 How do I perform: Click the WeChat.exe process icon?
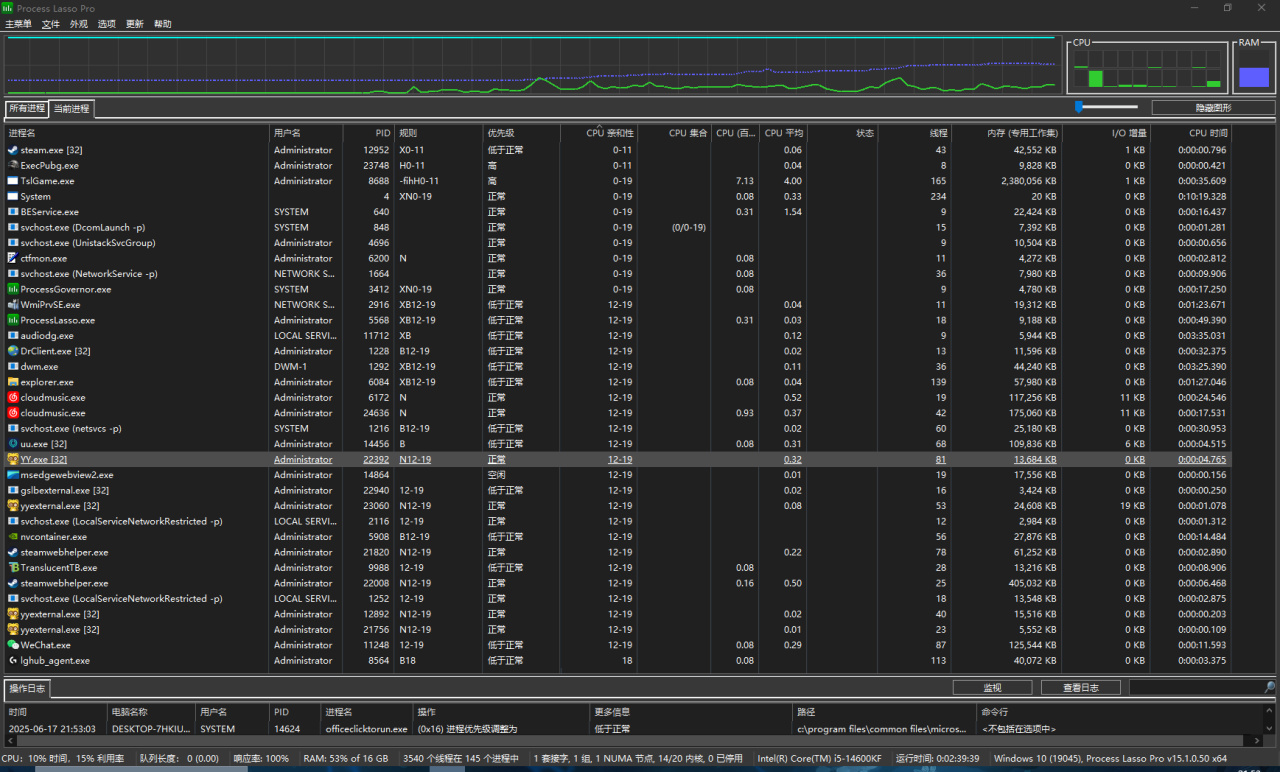click(x=13, y=645)
